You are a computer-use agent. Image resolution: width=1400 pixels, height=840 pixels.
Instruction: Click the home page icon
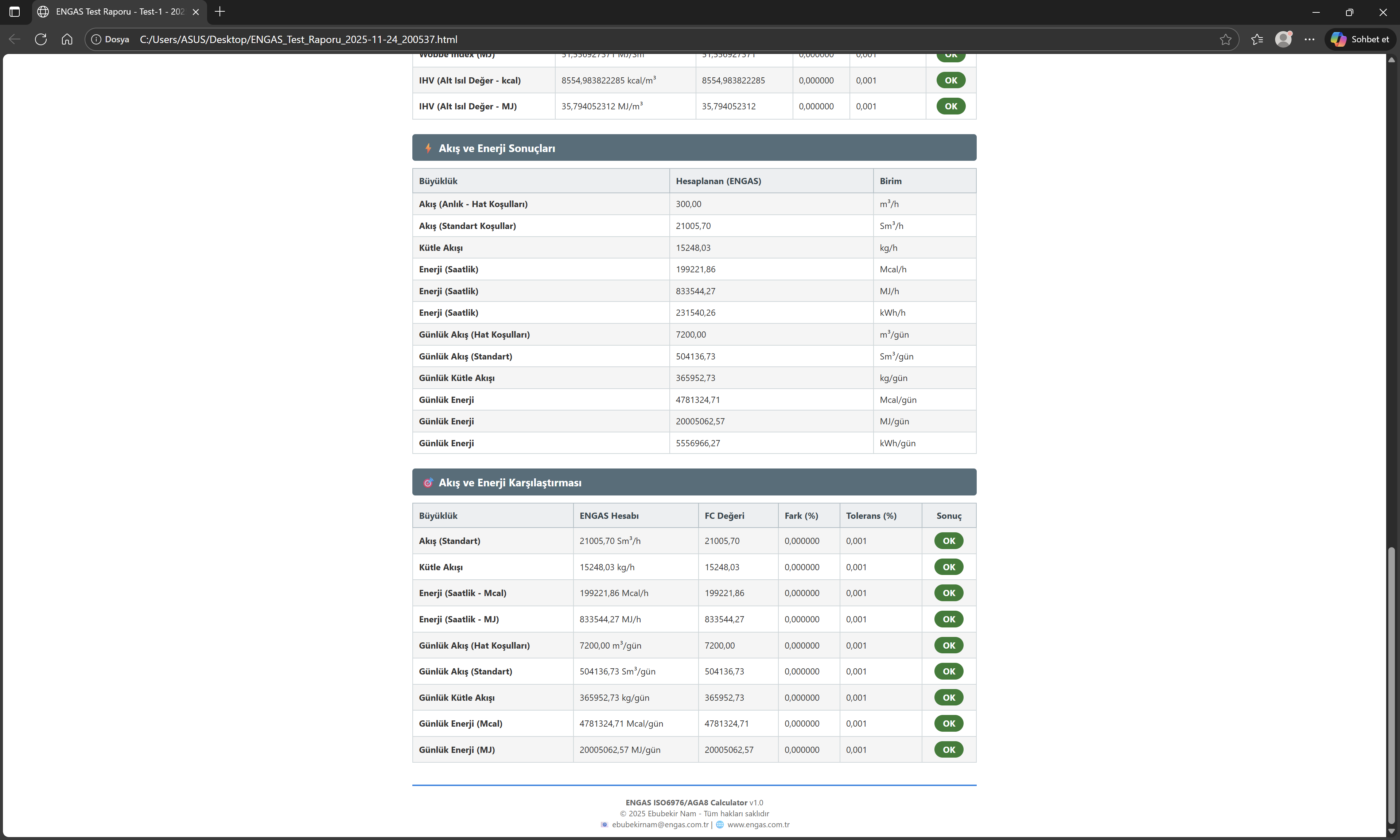[67, 39]
